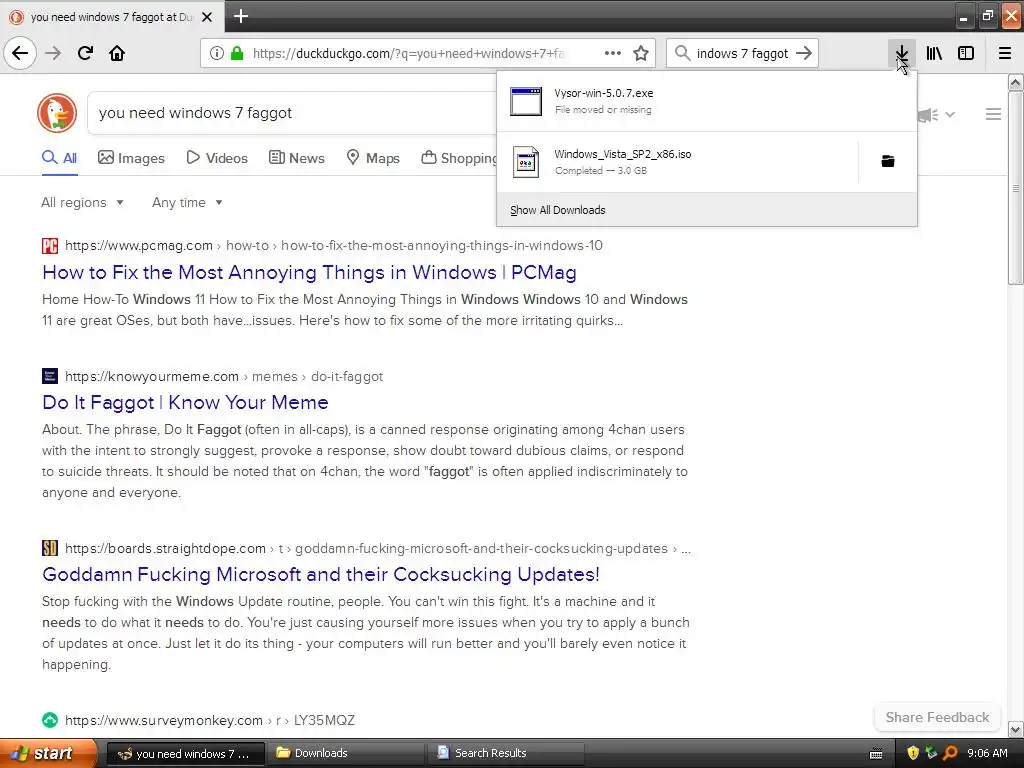Click the Share Feedback button
This screenshot has width=1024, height=768.
click(x=937, y=718)
